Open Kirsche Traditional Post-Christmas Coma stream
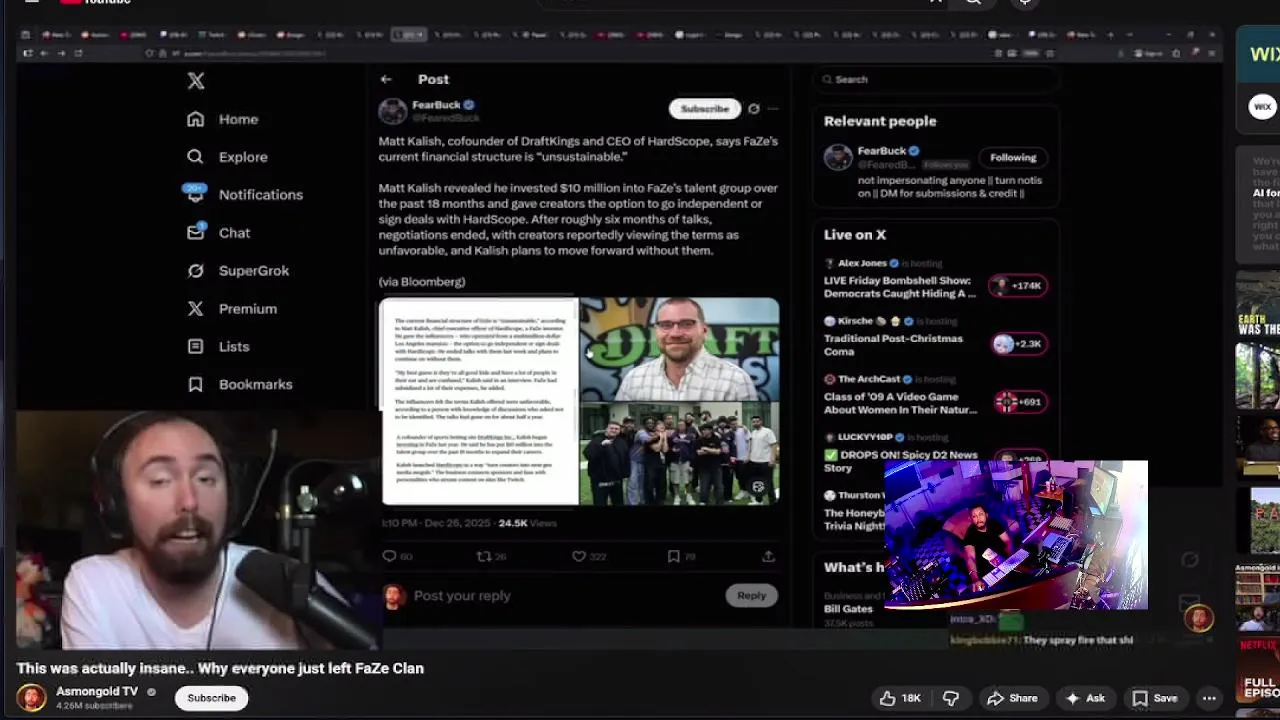 pyautogui.click(x=893, y=345)
